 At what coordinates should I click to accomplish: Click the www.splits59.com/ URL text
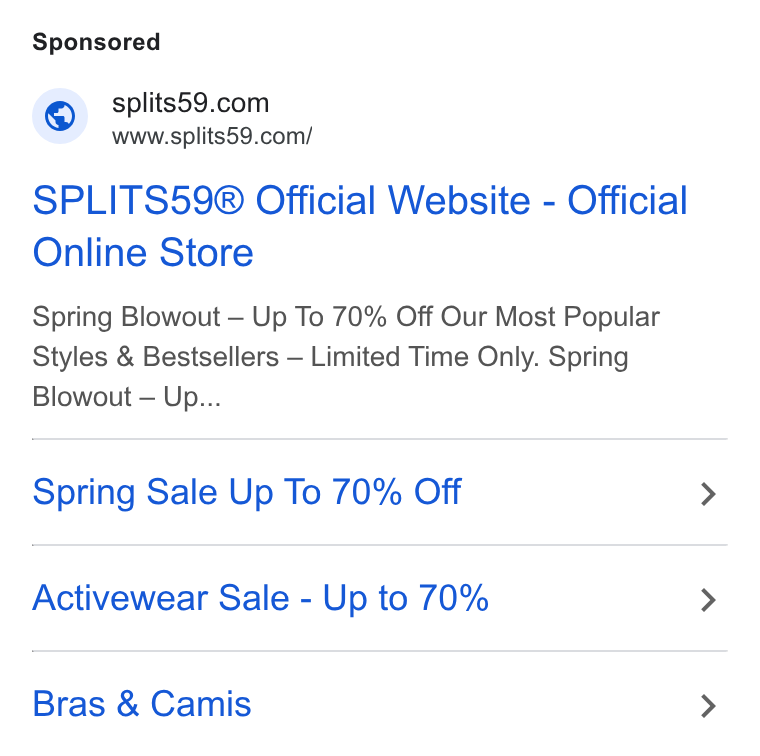point(212,136)
